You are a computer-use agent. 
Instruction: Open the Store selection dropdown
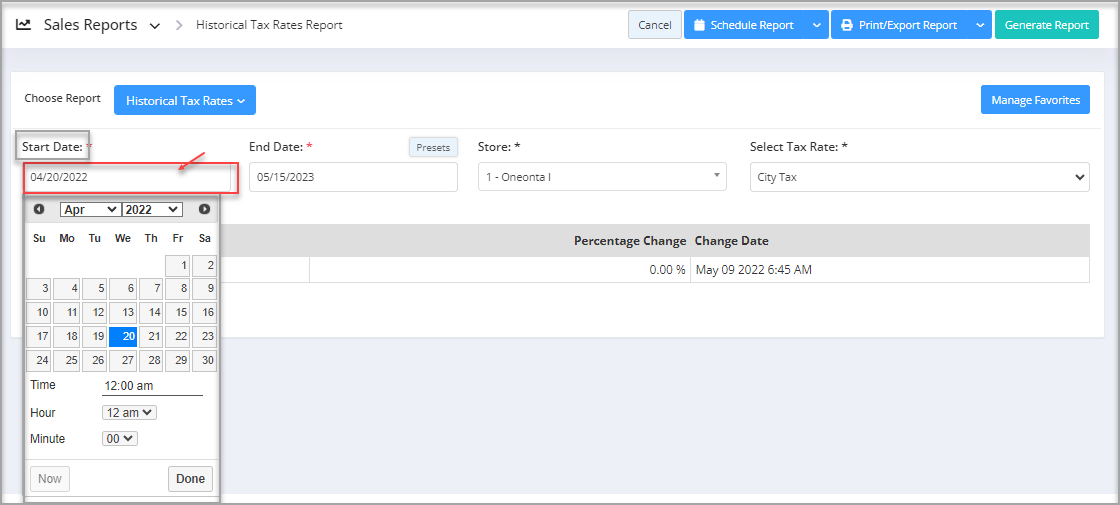(602, 177)
